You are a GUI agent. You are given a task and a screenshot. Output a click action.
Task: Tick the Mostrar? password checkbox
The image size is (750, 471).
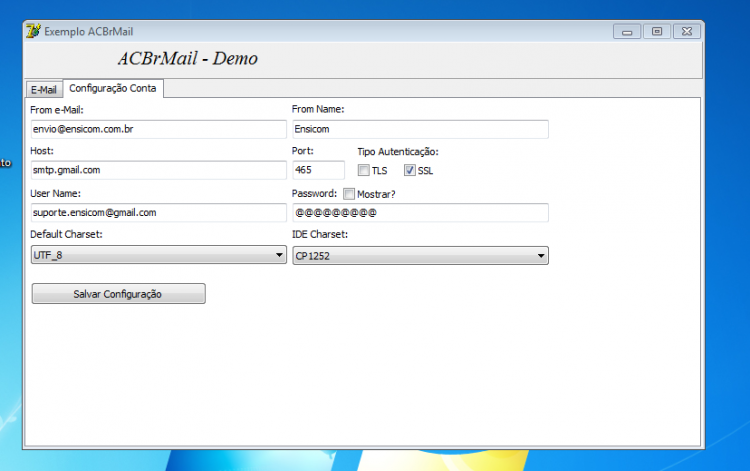(349, 194)
